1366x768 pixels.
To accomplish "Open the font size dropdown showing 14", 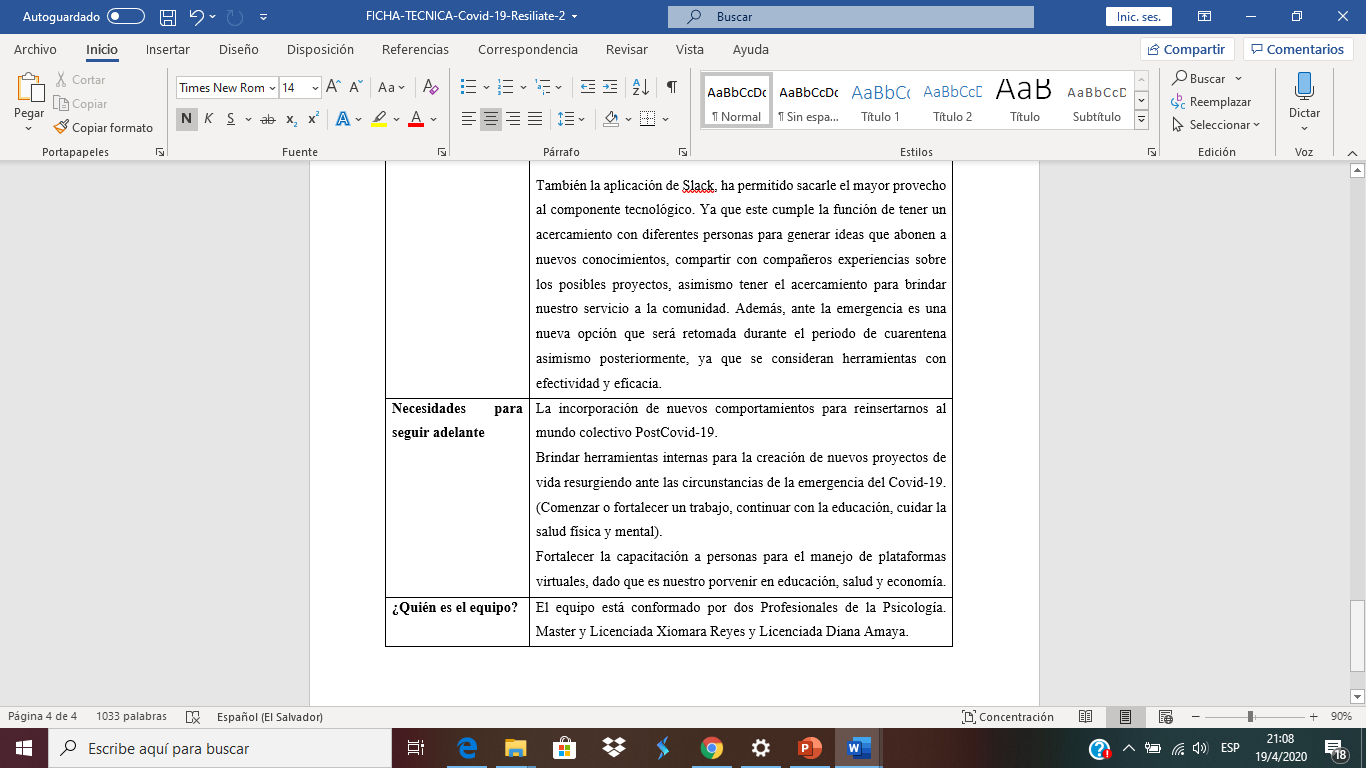I will pos(315,88).
